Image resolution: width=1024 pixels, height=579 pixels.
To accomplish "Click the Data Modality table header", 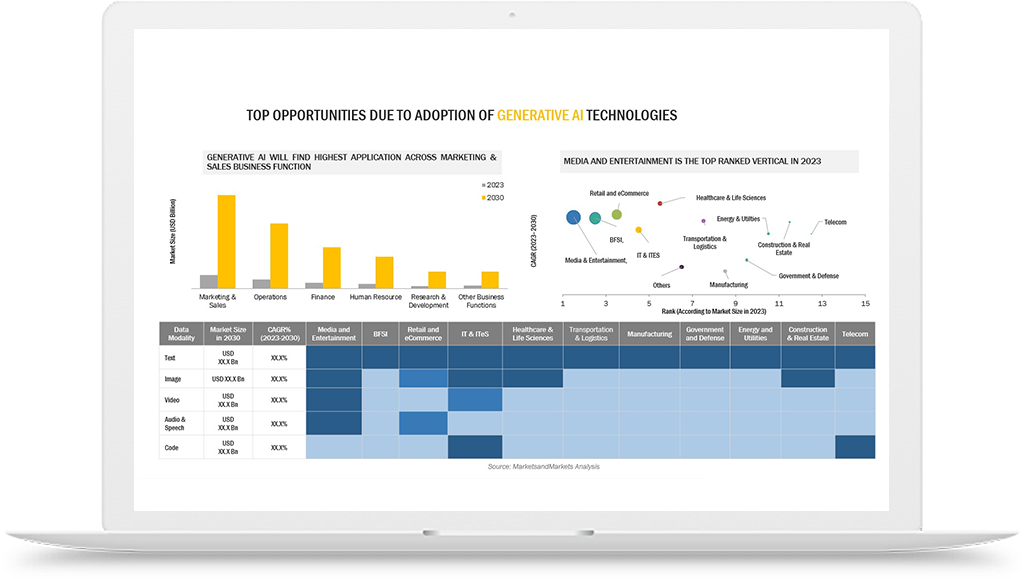I will pyautogui.click(x=181, y=334).
